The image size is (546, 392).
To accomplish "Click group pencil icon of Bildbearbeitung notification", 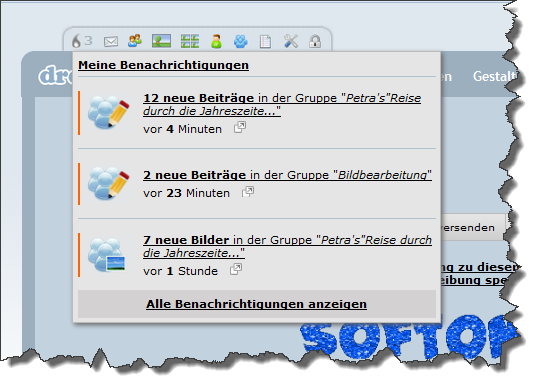I will click(x=108, y=183).
